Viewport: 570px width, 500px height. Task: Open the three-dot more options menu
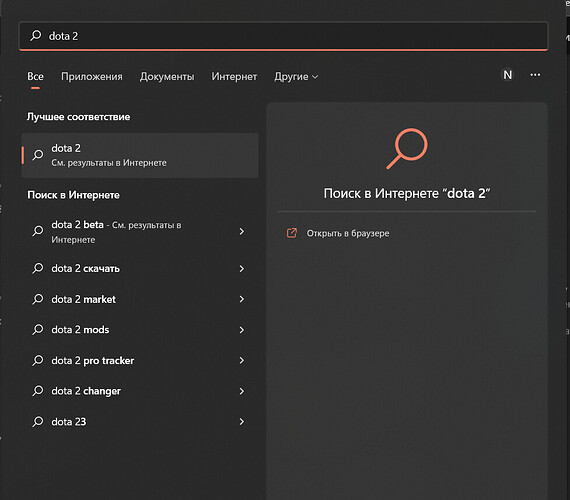[535, 75]
